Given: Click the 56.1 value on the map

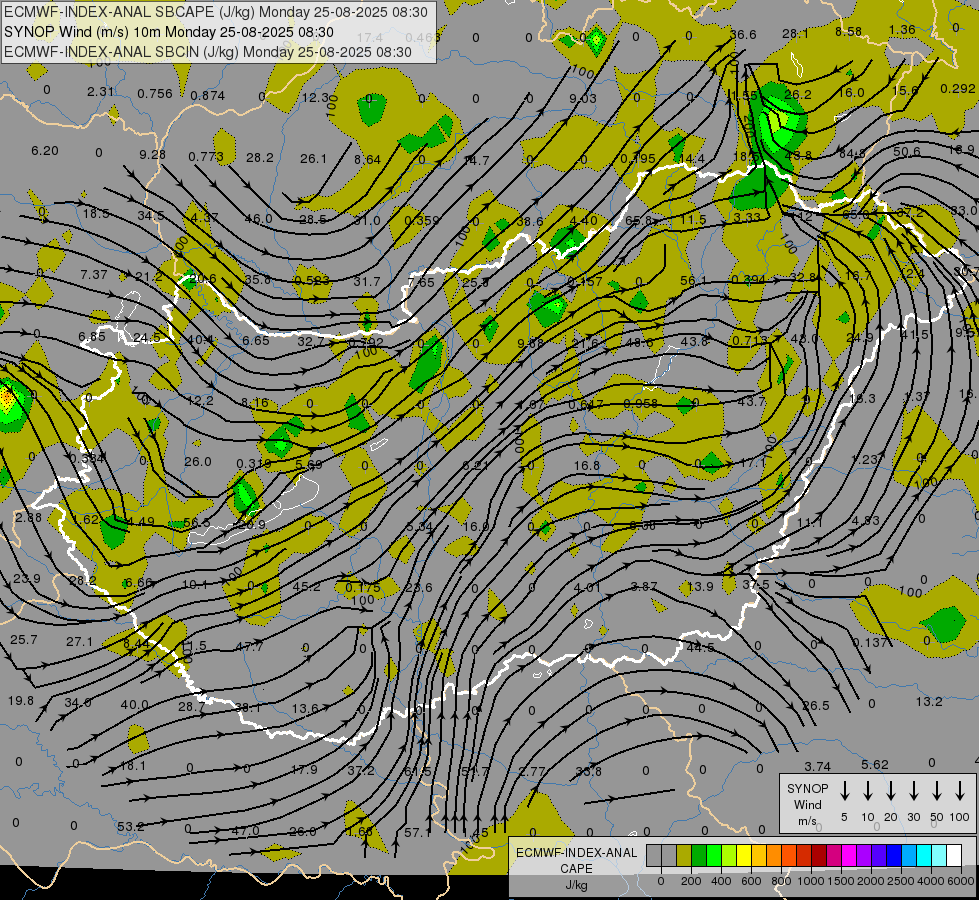Looking at the screenshot, I should pos(693,281).
